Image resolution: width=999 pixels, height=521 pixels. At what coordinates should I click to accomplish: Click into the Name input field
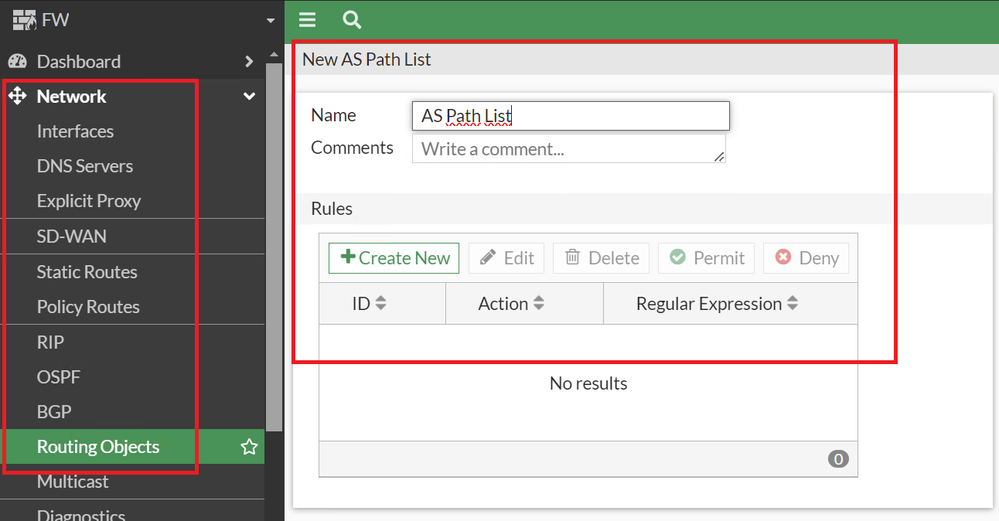tap(571, 116)
